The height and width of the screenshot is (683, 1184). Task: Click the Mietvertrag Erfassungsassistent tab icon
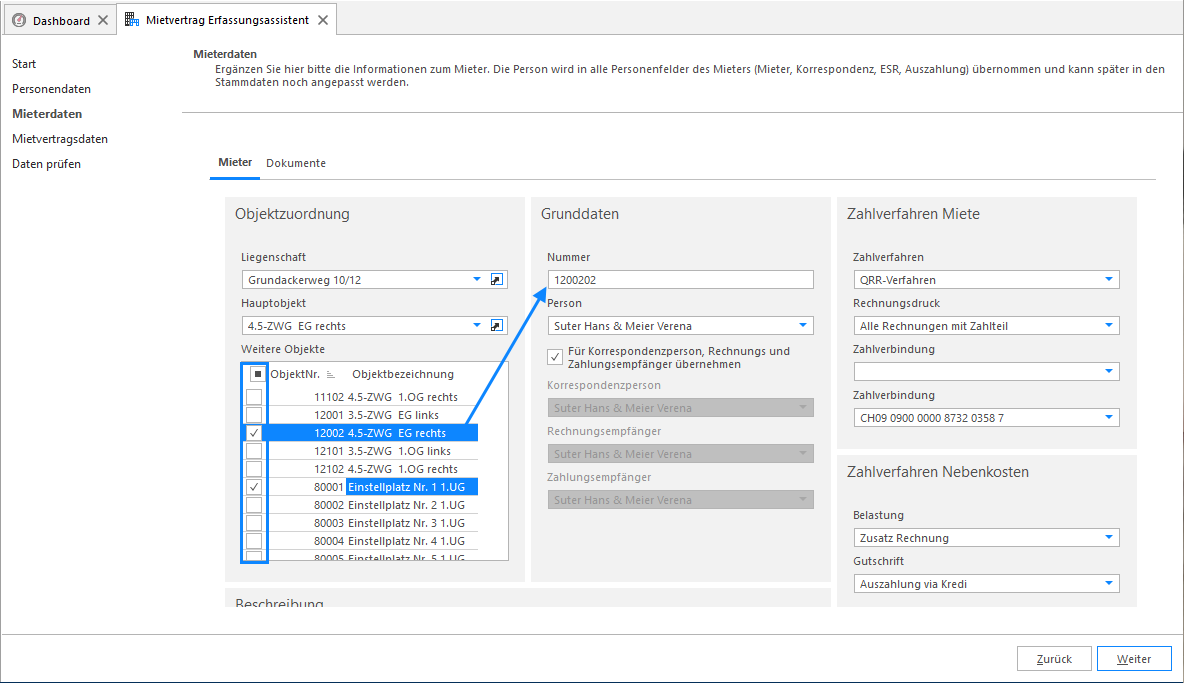pos(132,20)
